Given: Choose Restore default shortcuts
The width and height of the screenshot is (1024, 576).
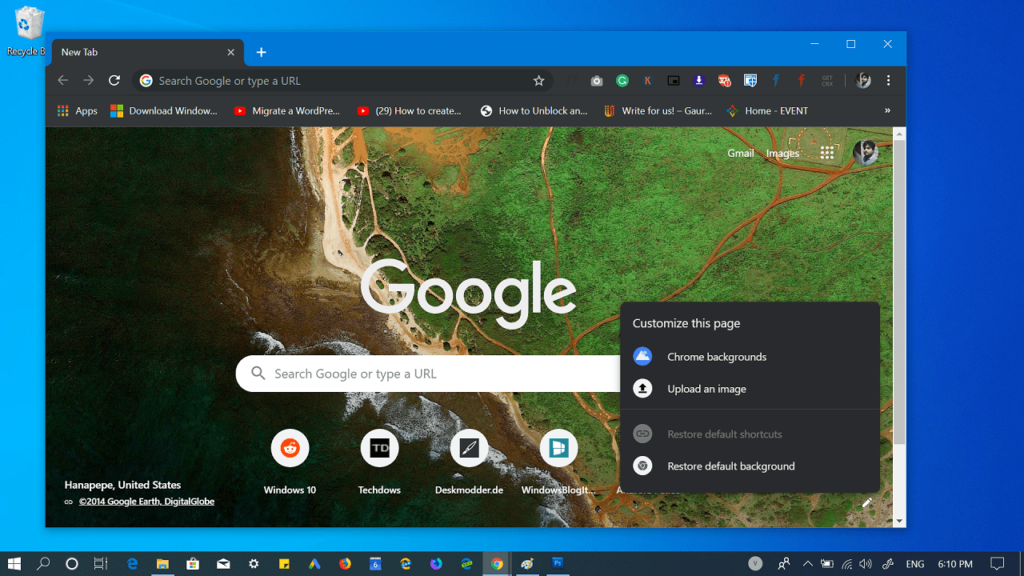Looking at the screenshot, I should [x=750, y=434].
